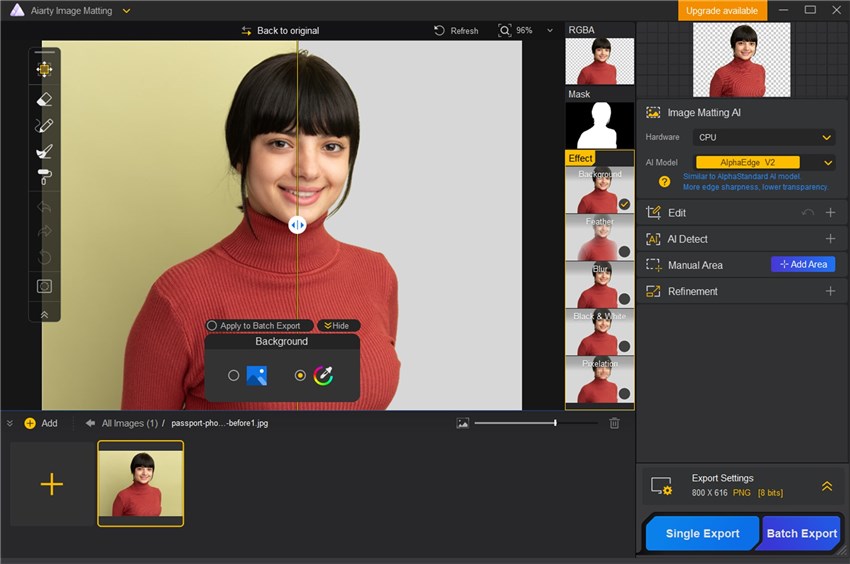Click the transparent preview image top right
The height and width of the screenshot is (564, 850).
tap(741, 60)
